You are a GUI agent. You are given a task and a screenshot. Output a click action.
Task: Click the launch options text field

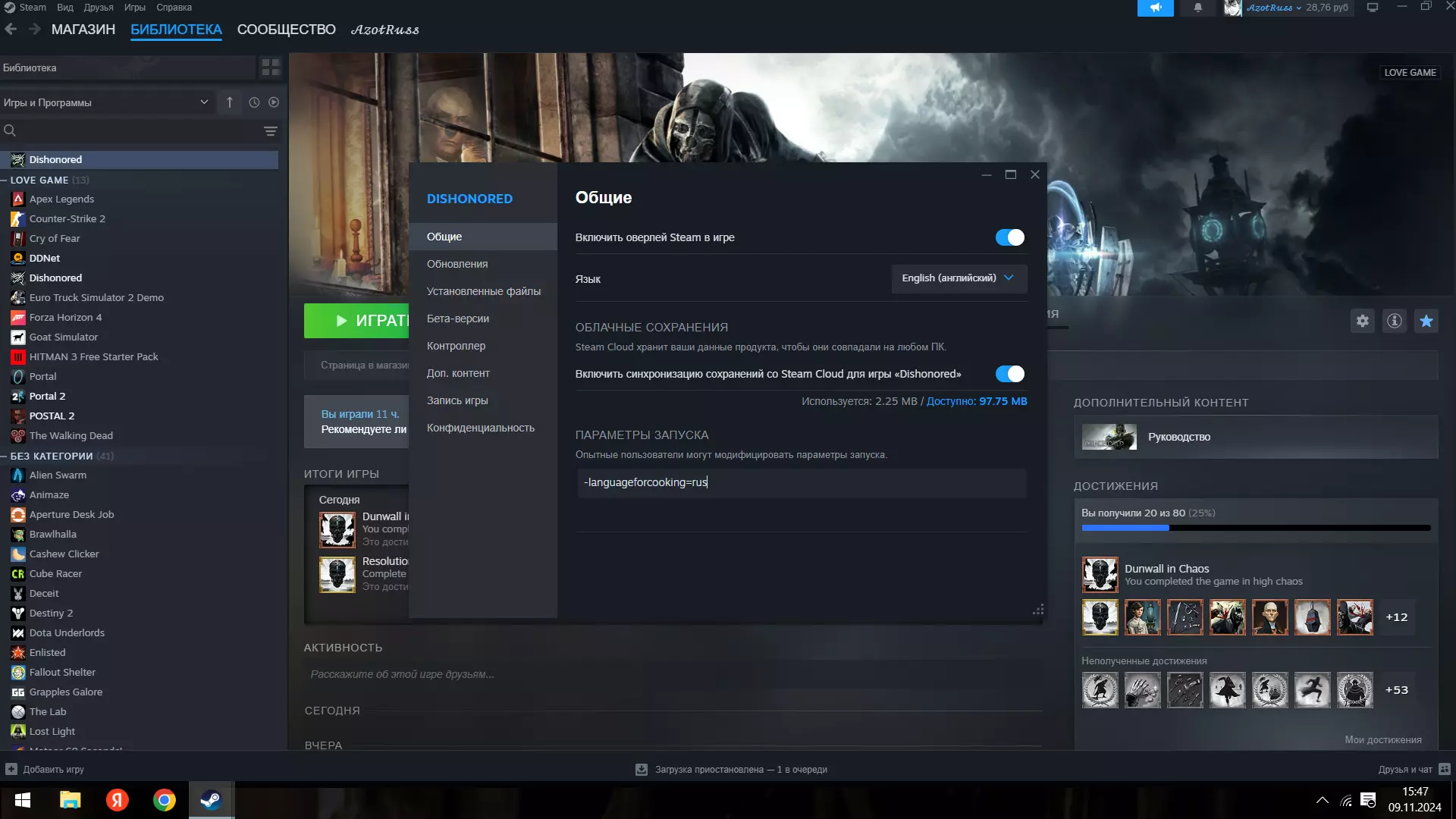[801, 482]
